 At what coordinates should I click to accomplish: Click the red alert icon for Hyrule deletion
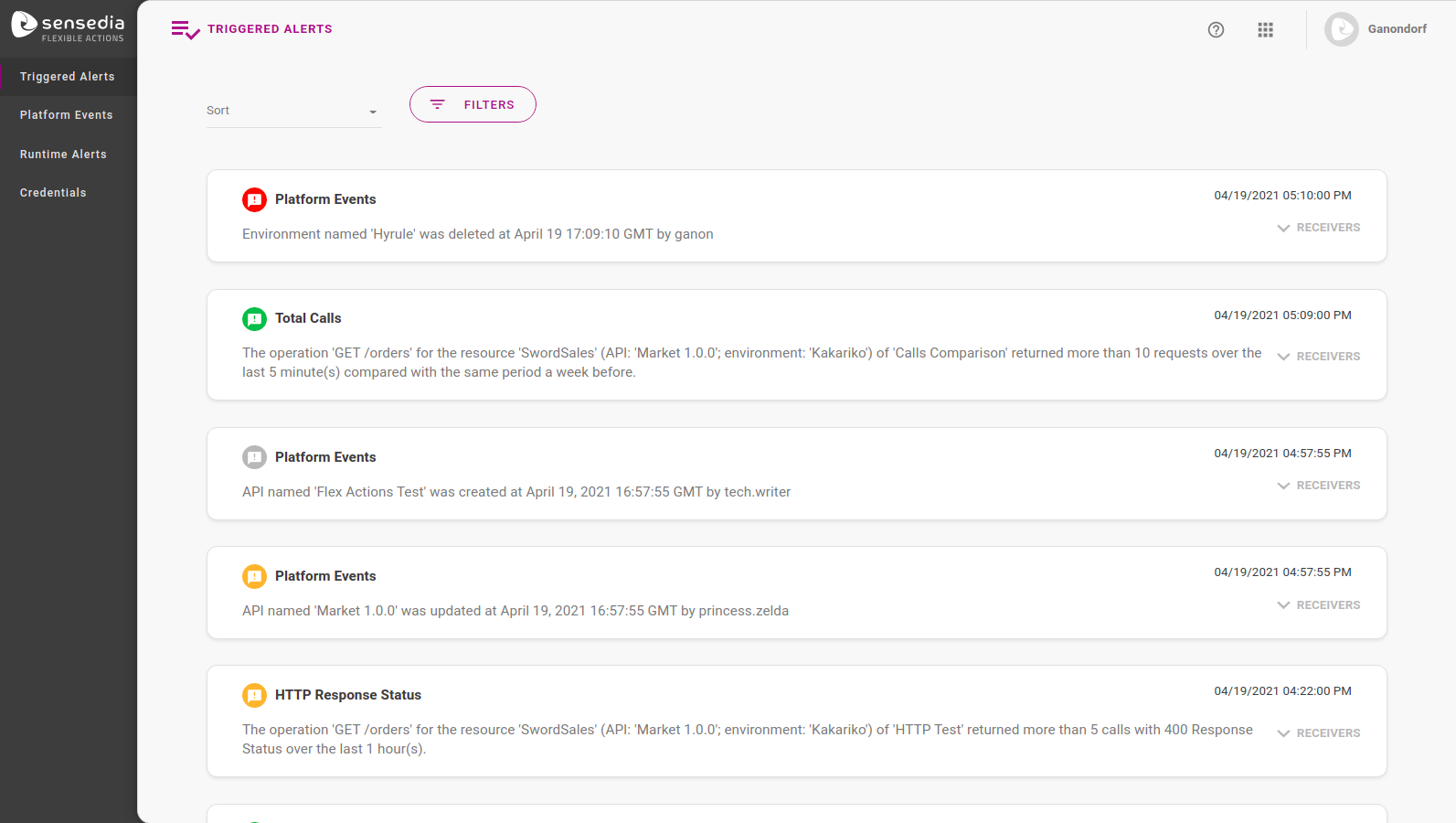point(254,199)
